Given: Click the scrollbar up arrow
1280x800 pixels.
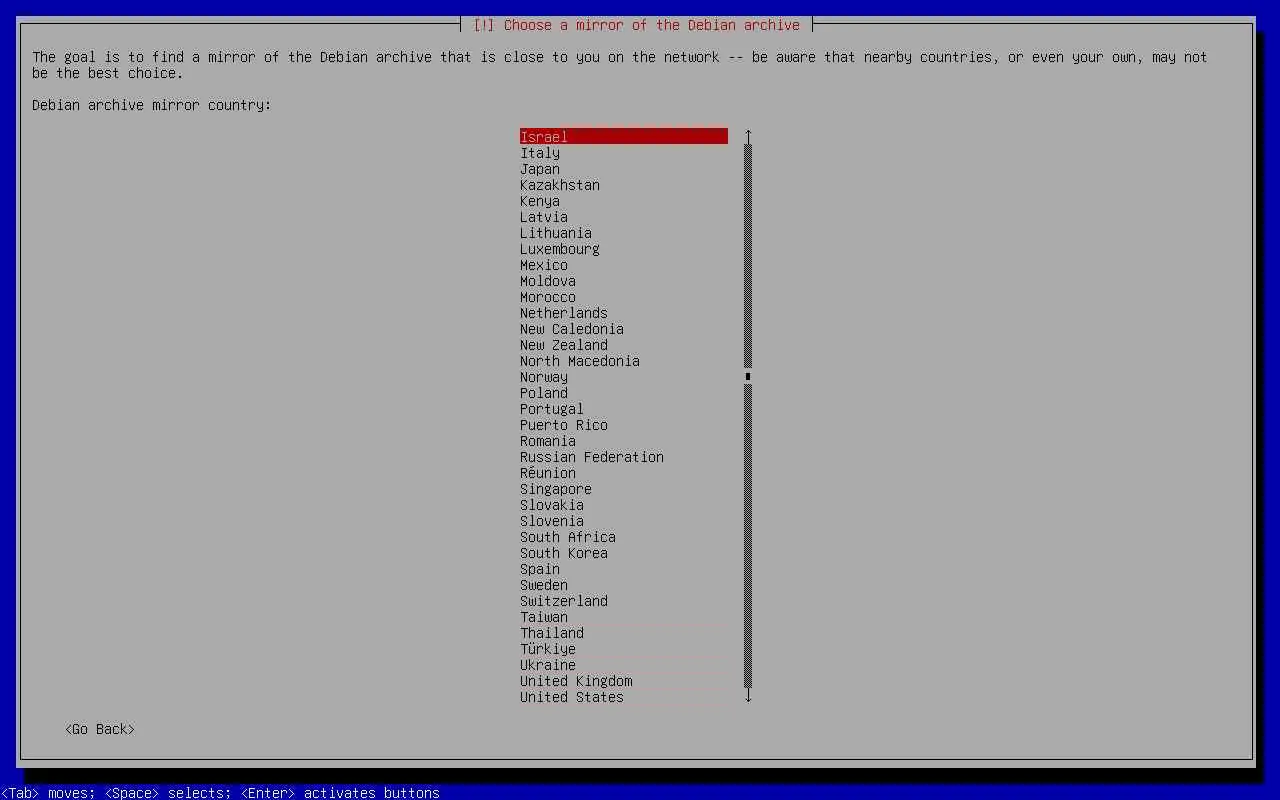Looking at the screenshot, I should (x=748, y=136).
